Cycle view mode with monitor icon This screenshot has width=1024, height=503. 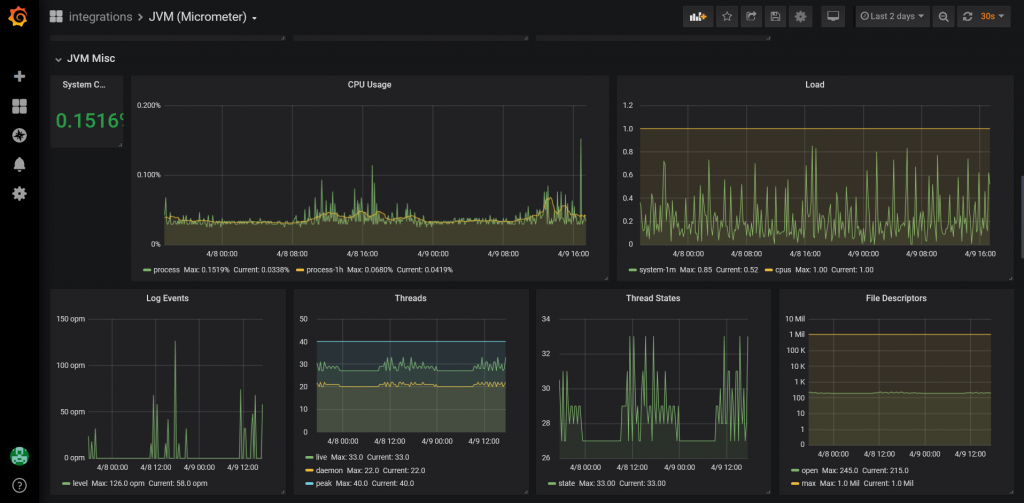(832, 17)
